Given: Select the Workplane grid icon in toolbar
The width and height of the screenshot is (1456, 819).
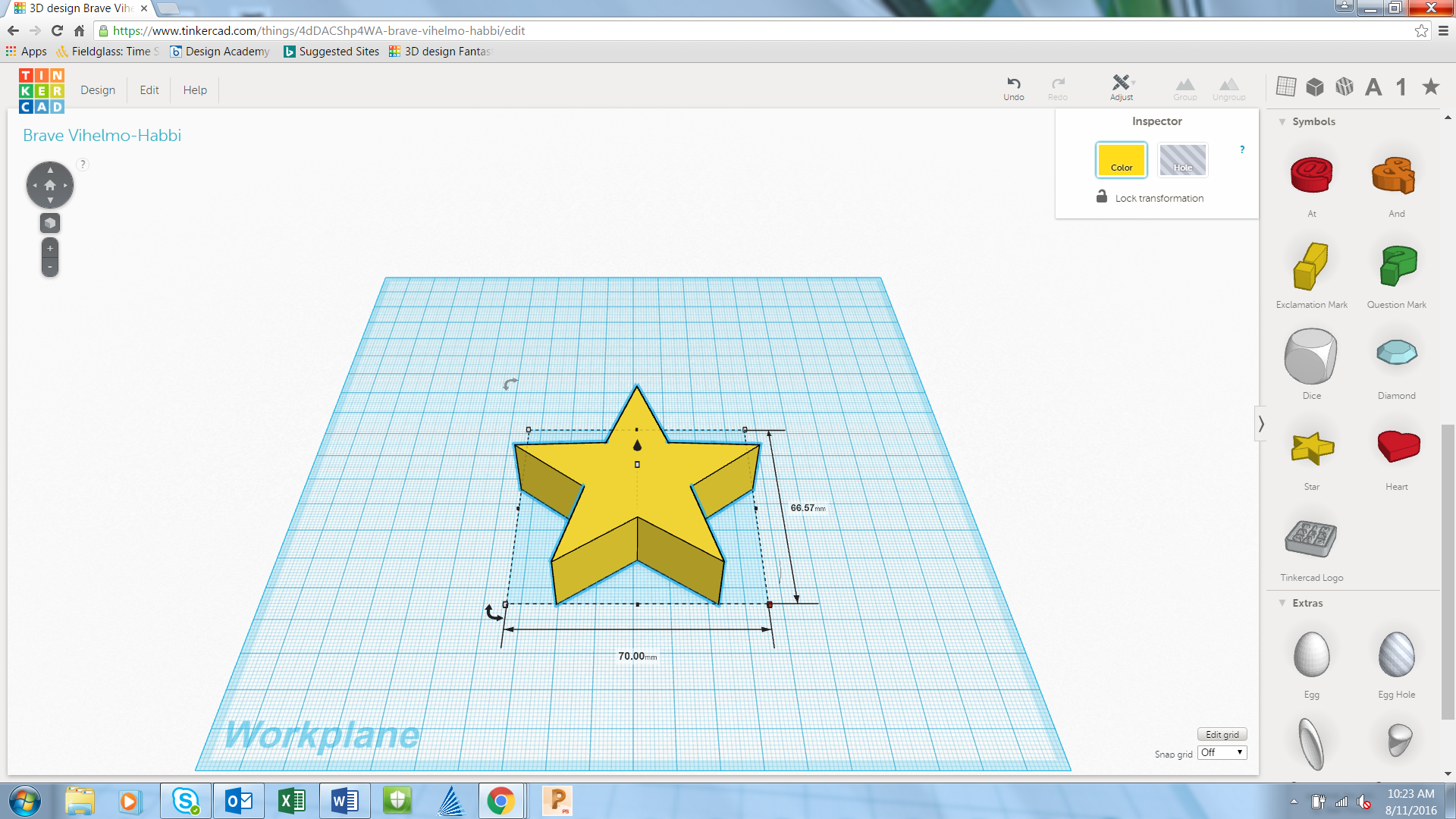Looking at the screenshot, I should (x=1285, y=86).
